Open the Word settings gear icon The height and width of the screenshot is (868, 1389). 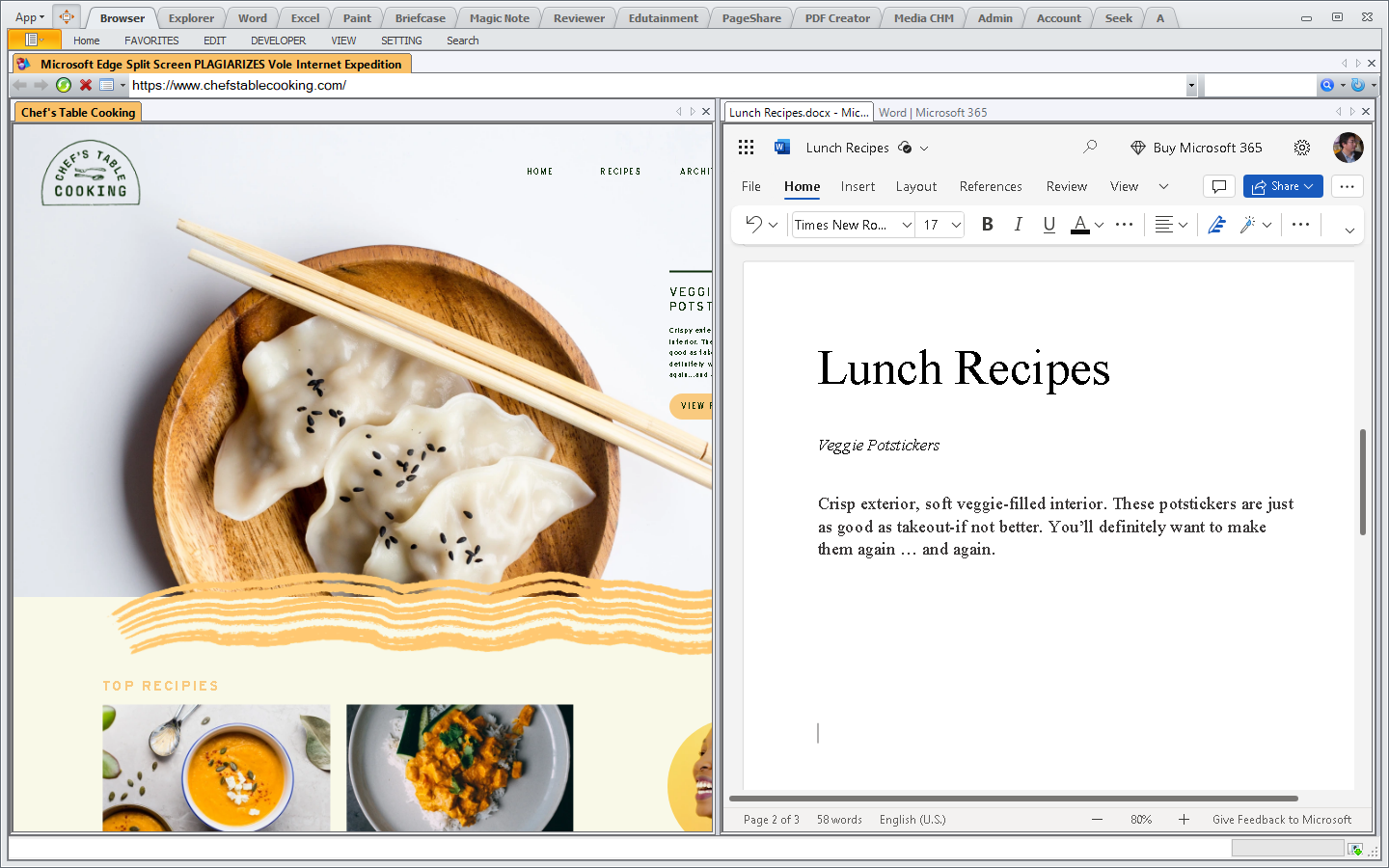click(1302, 148)
